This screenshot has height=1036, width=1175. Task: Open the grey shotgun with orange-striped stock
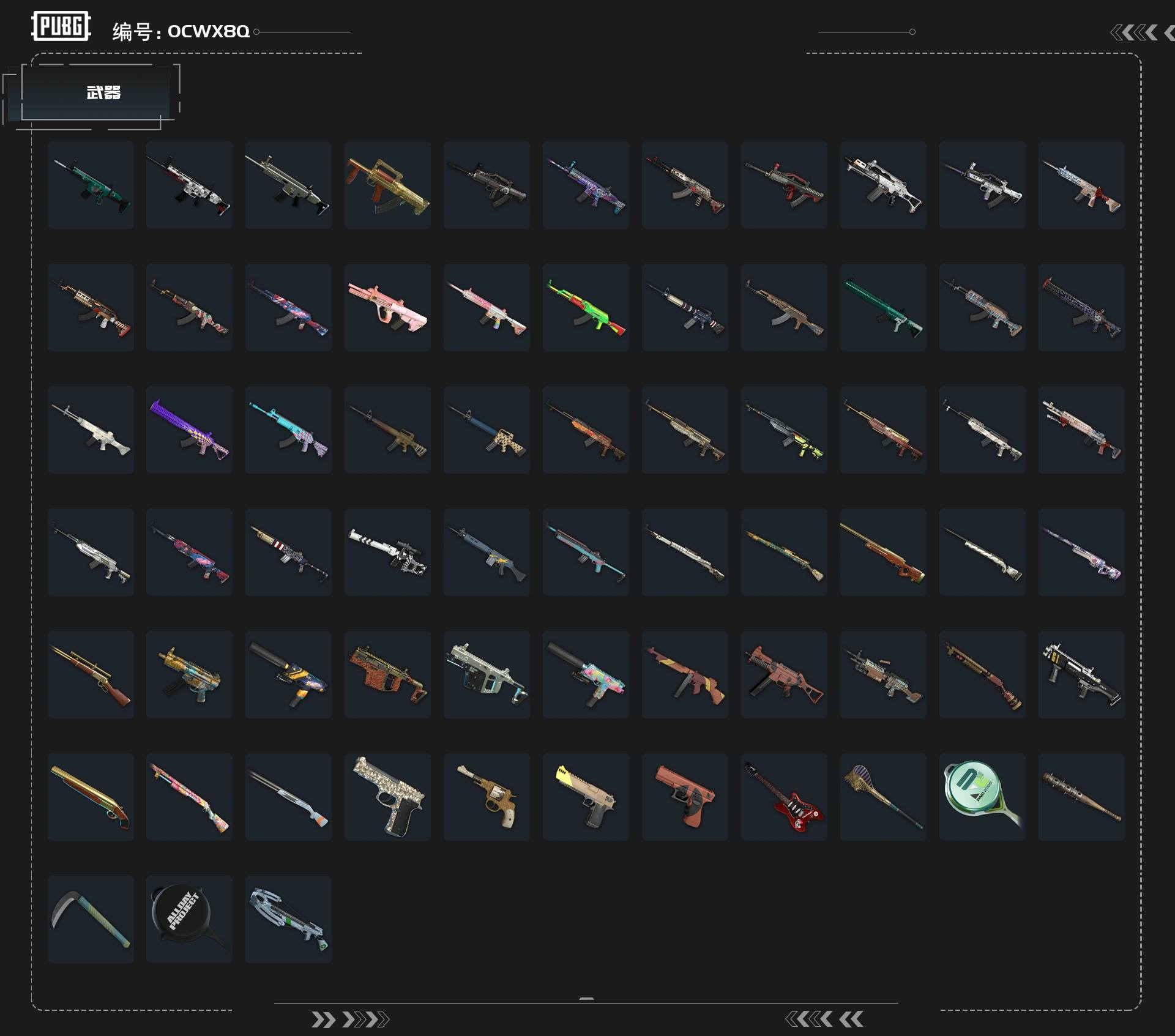tap(288, 797)
